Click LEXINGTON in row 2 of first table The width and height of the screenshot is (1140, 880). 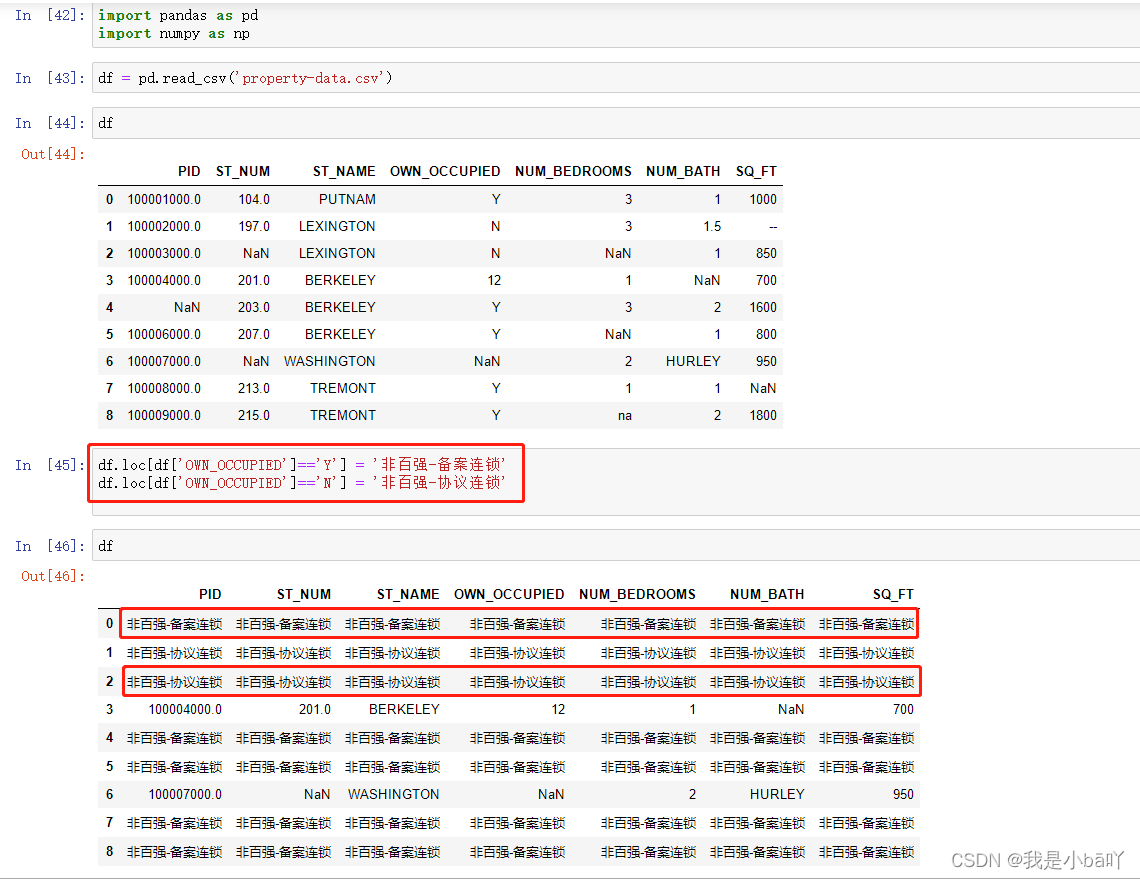[x=337, y=253]
